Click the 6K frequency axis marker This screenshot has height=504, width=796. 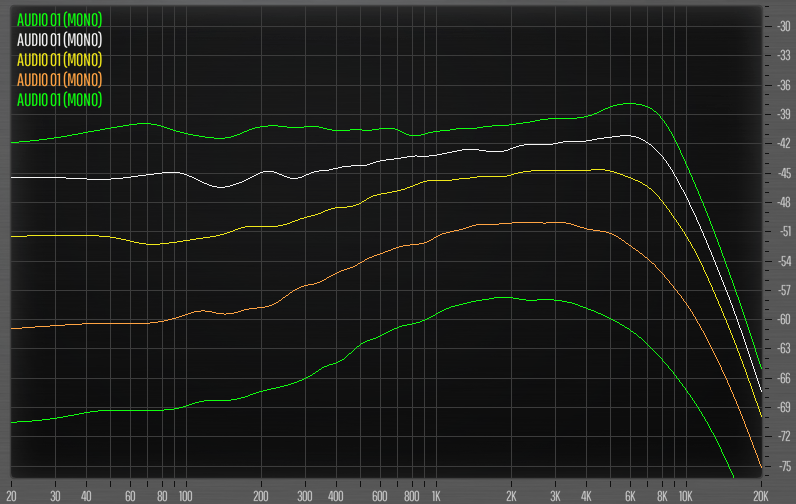pos(630,496)
